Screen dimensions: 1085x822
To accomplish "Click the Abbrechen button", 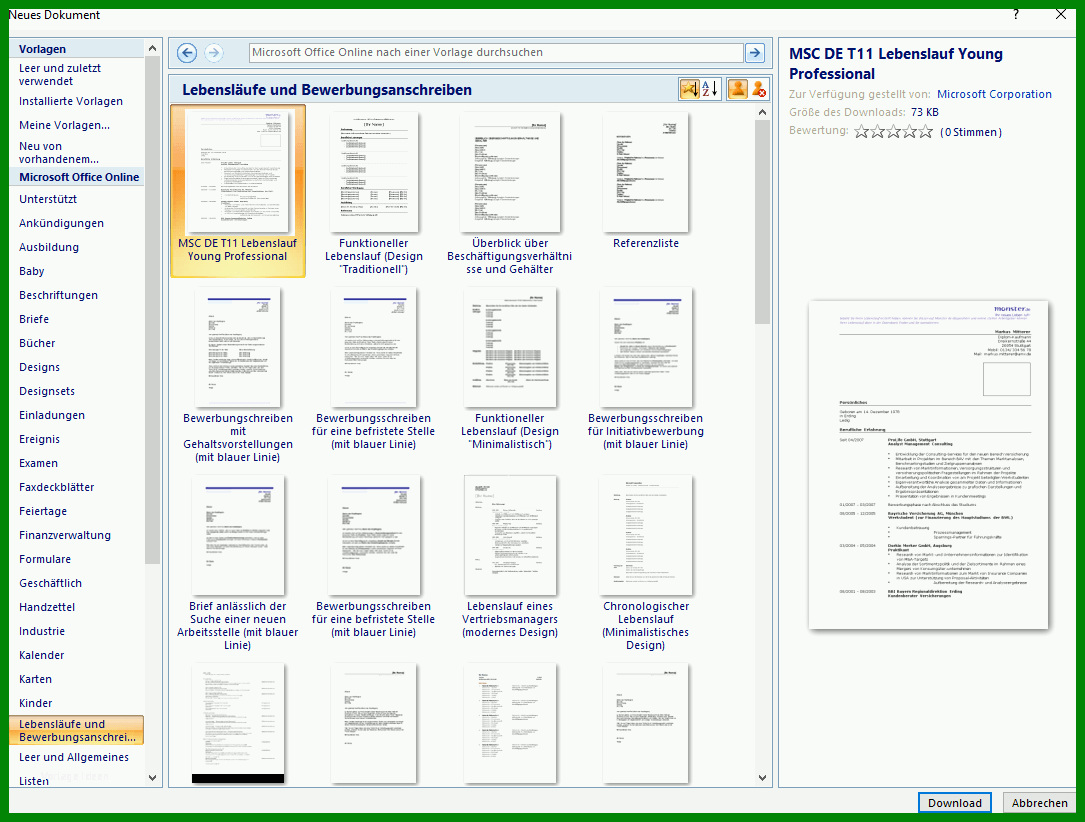I will tap(1039, 803).
